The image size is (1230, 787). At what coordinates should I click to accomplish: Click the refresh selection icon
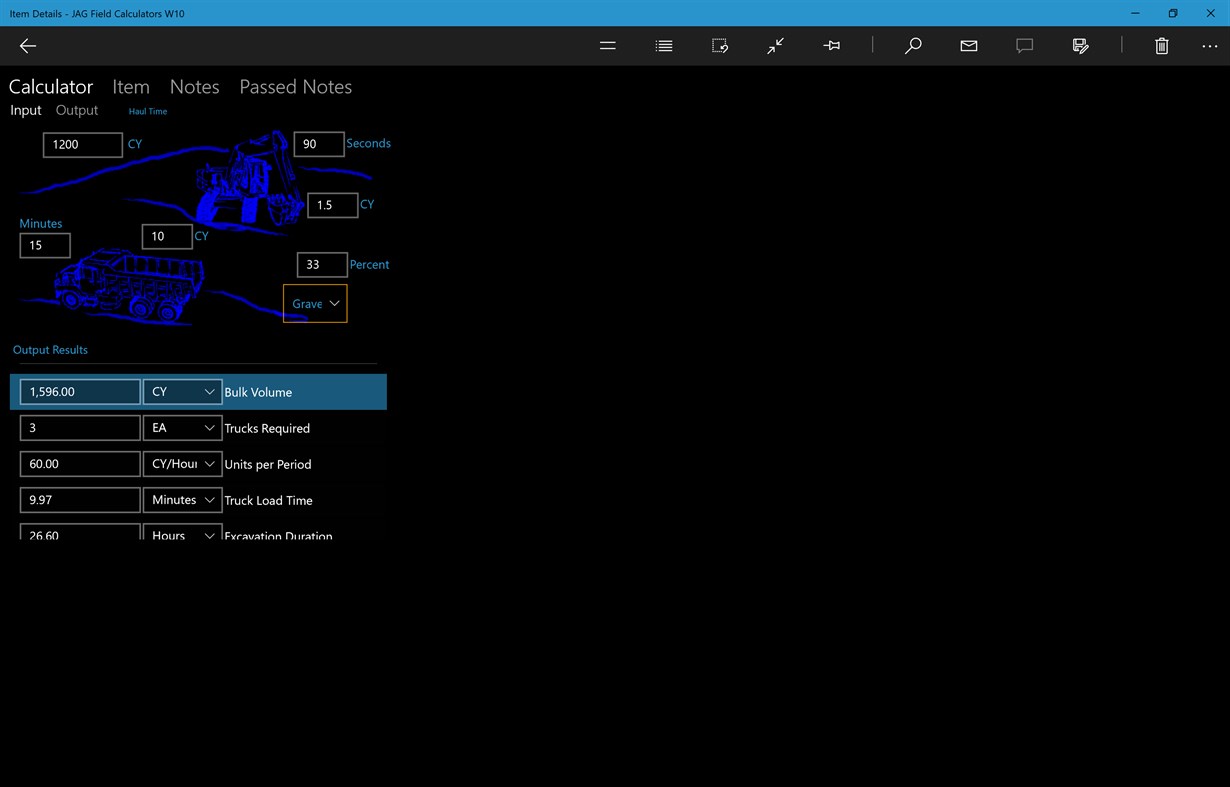point(719,46)
